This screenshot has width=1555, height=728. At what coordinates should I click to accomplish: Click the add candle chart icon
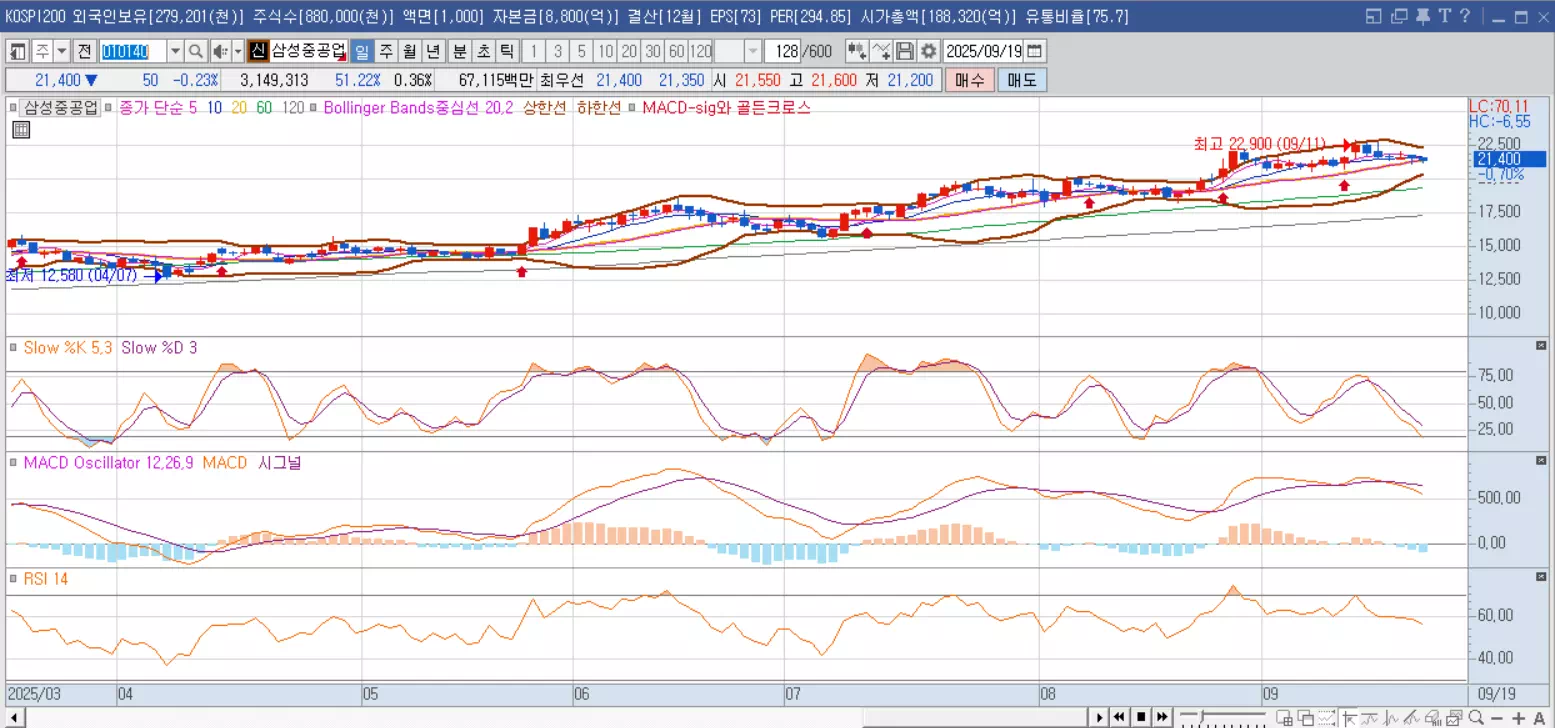pos(857,51)
